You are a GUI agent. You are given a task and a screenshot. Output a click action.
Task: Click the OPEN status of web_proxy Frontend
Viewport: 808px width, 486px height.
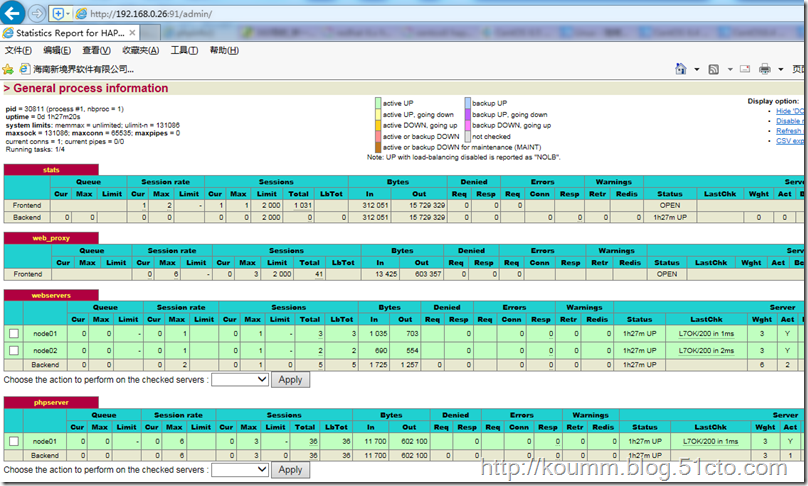667,274
